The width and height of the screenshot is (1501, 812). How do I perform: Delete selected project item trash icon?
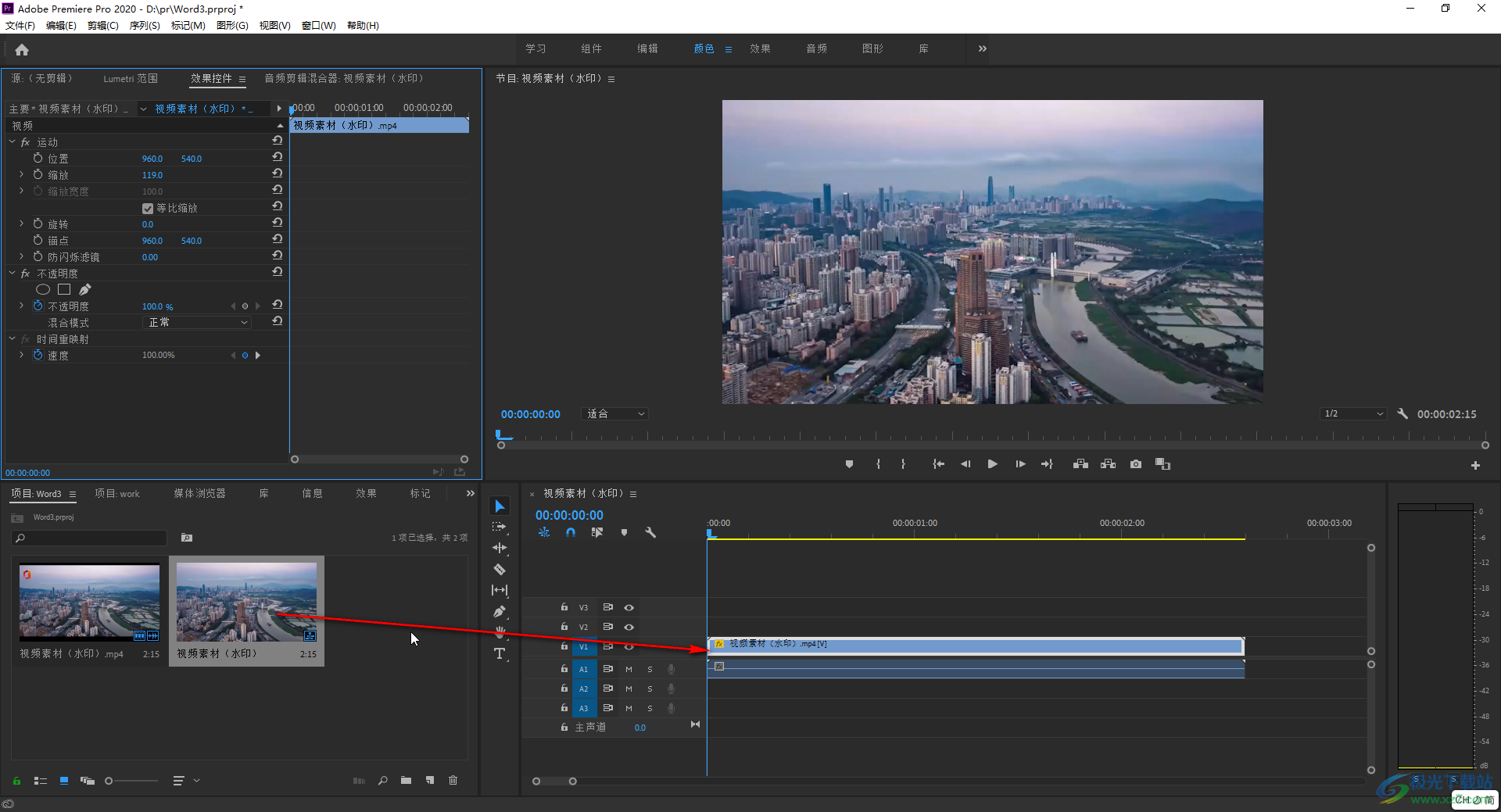click(453, 780)
